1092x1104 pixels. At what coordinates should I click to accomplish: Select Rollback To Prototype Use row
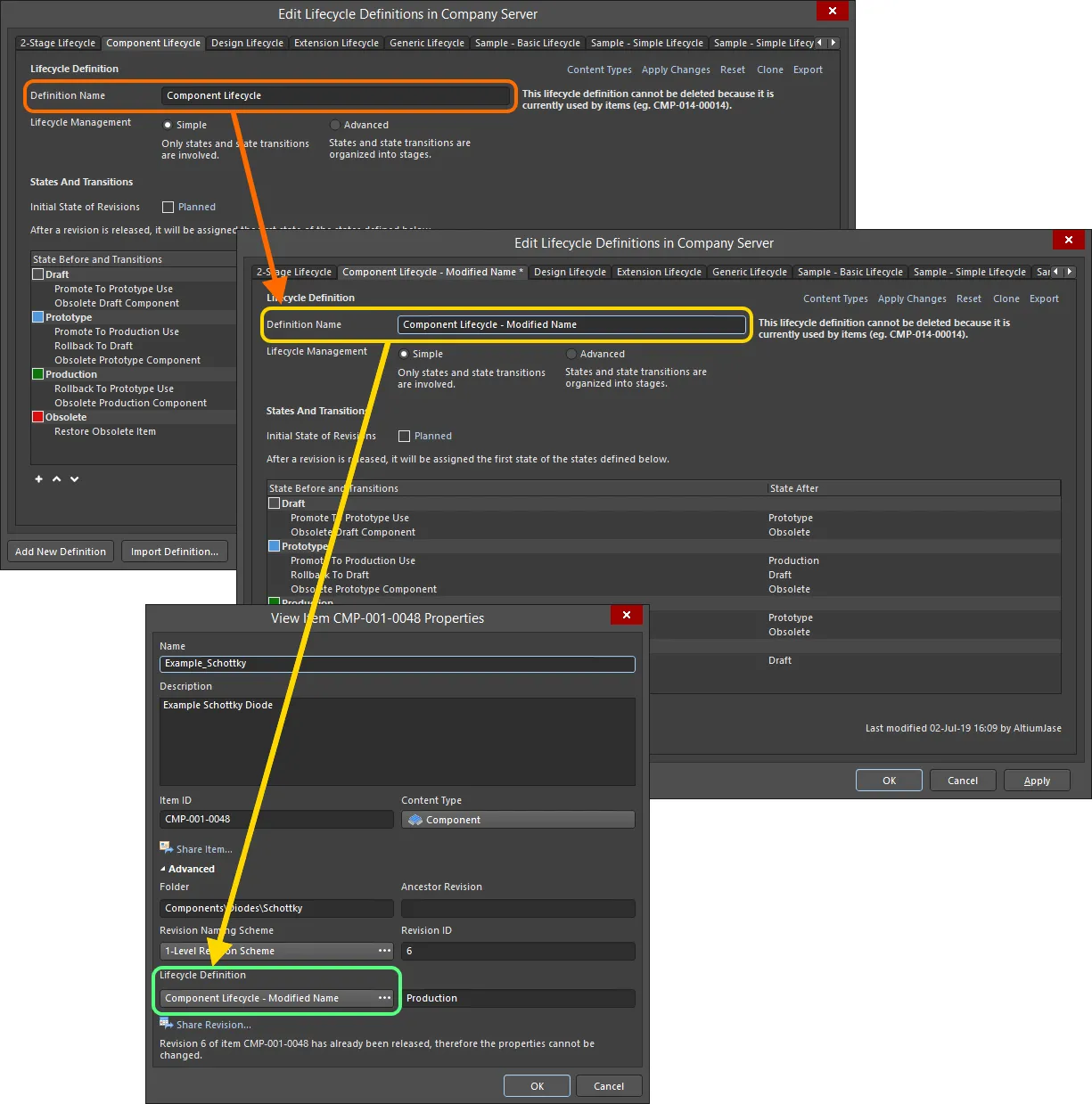(x=134, y=388)
